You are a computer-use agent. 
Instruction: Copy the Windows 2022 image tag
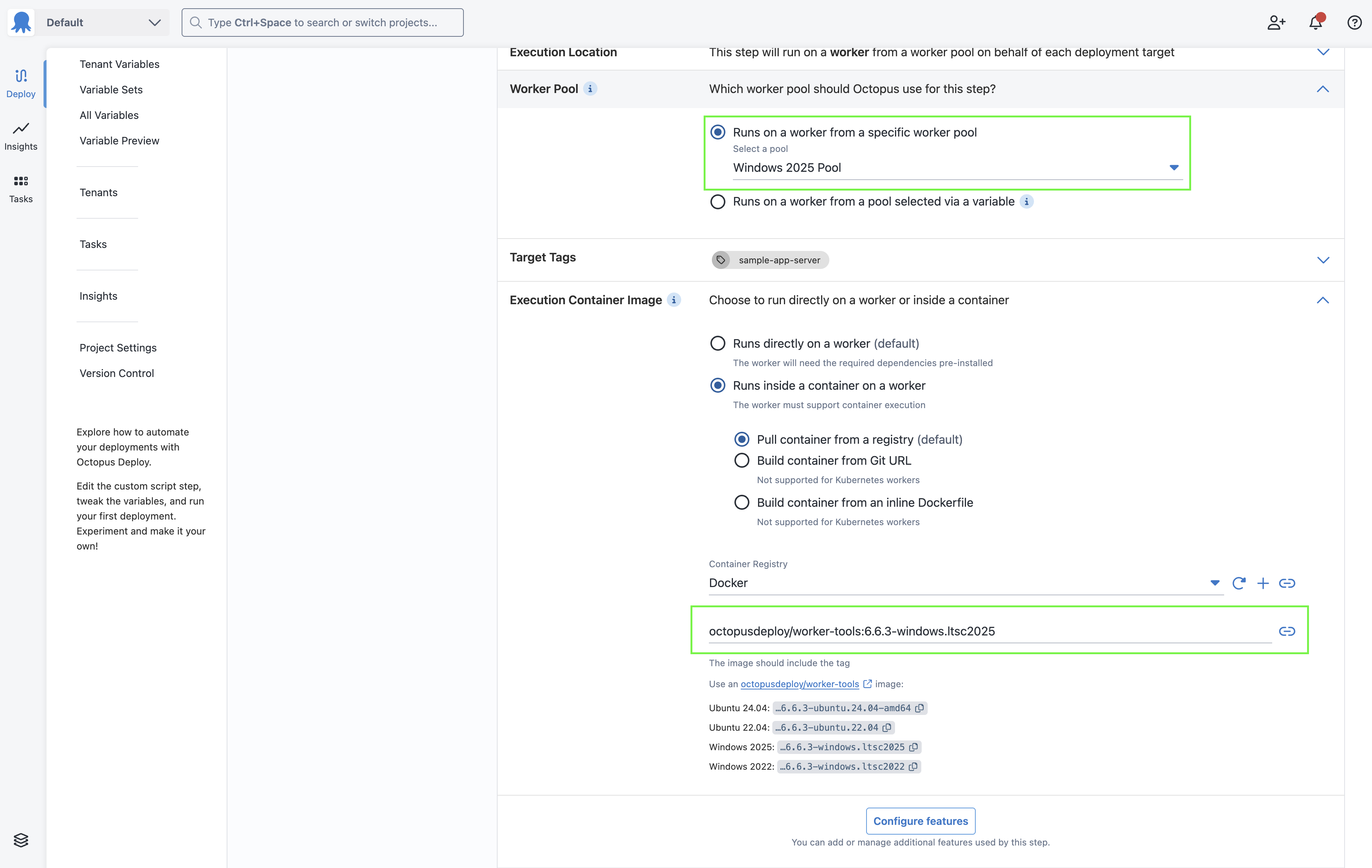pyautogui.click(x=913, y=767)
